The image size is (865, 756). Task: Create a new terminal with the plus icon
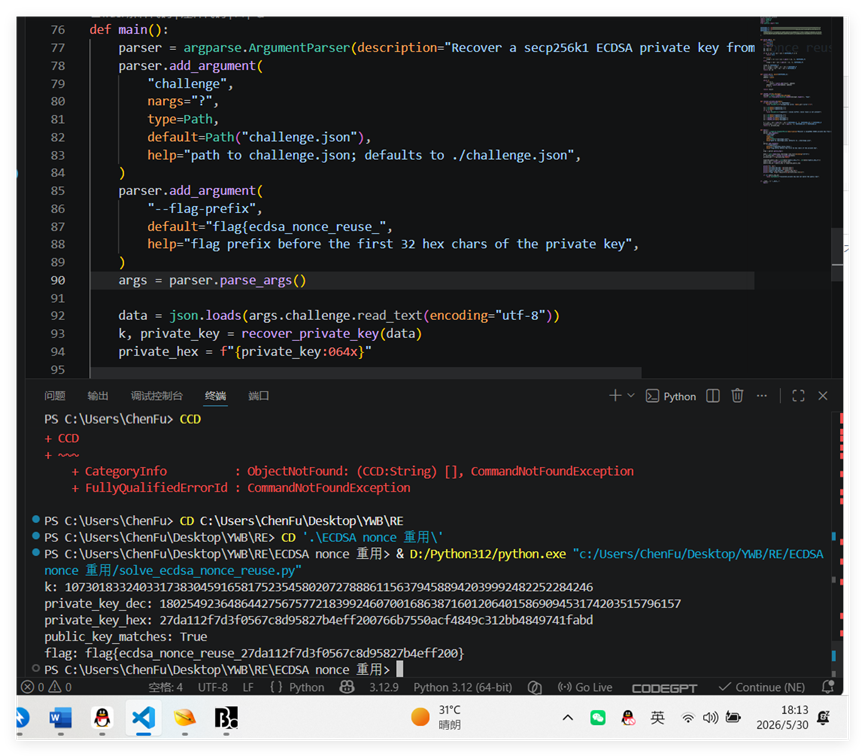click(x=615, y=396)
